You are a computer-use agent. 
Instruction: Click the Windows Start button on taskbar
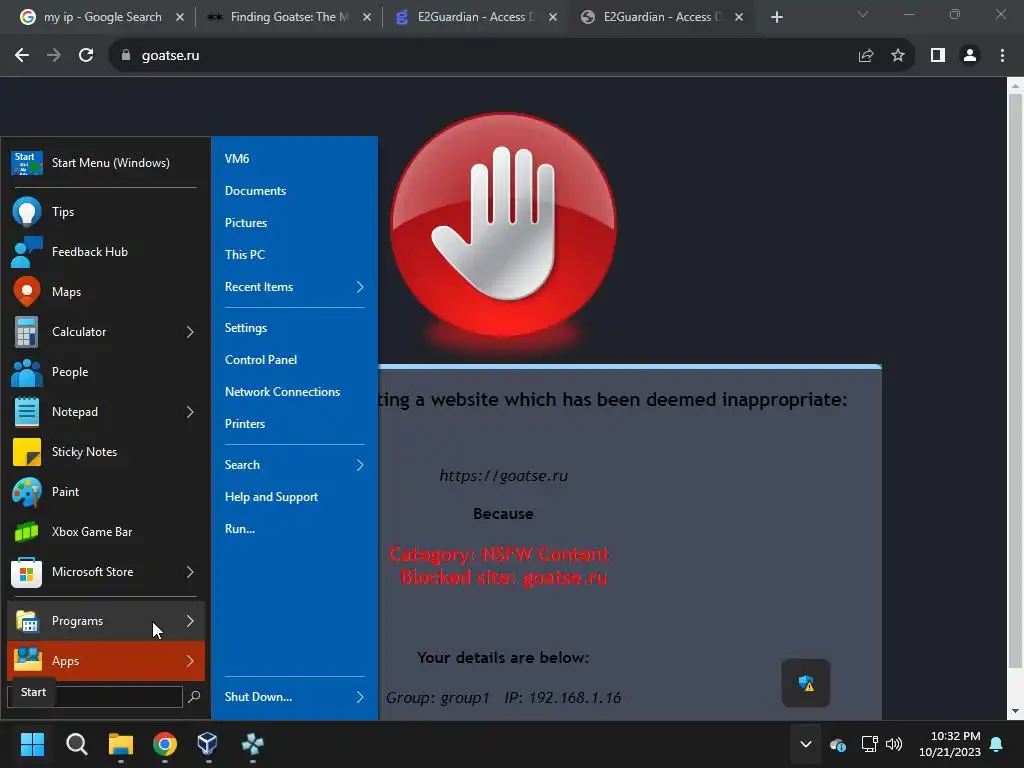click(32, 744)
